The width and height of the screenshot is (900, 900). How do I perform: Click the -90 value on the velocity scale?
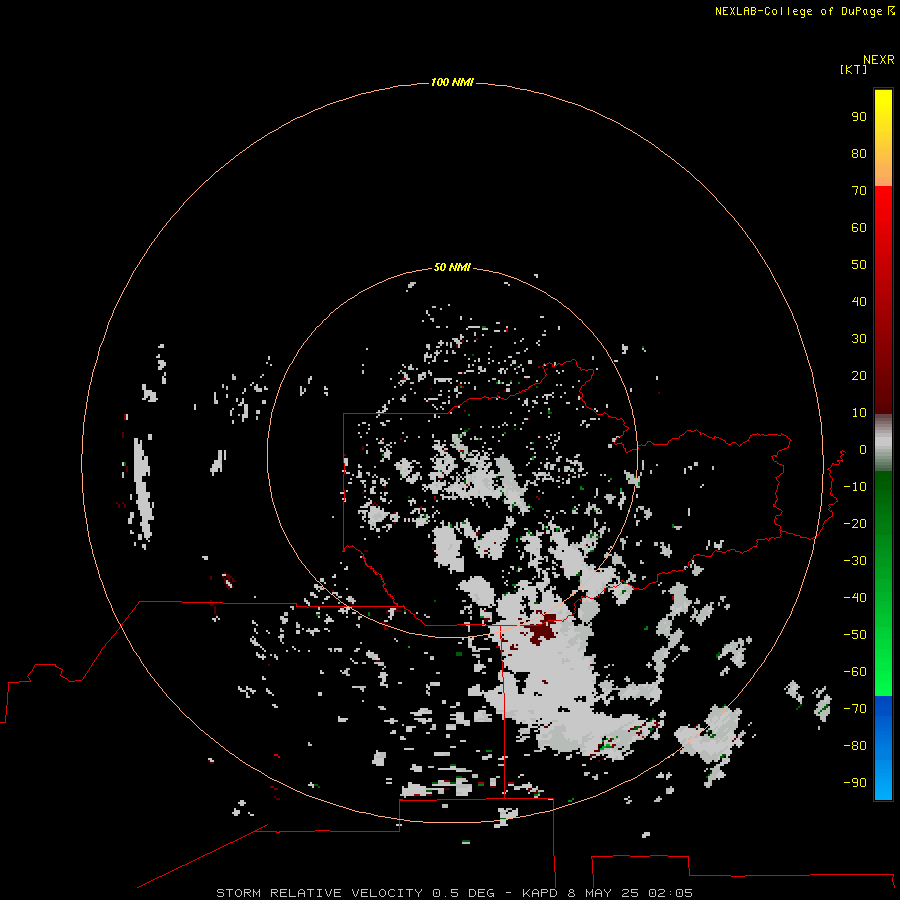[855, 783]
